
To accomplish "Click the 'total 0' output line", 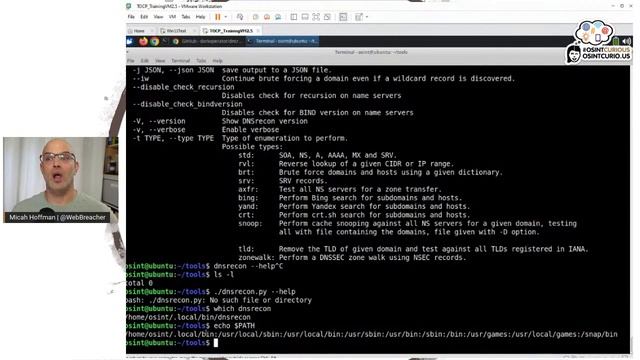I will (140, 283).
